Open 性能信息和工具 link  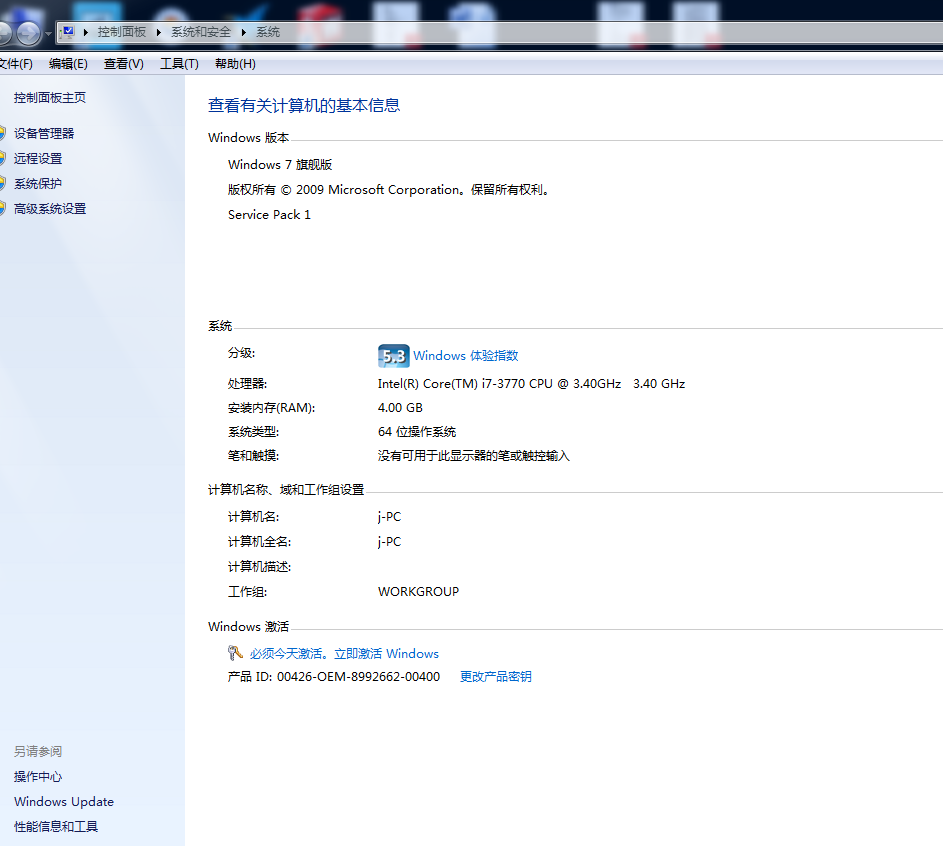pos(56,827)
